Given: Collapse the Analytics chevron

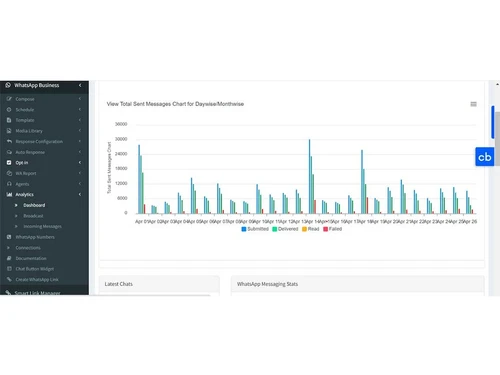Looking at the screenshot, I should coord(80,194).
